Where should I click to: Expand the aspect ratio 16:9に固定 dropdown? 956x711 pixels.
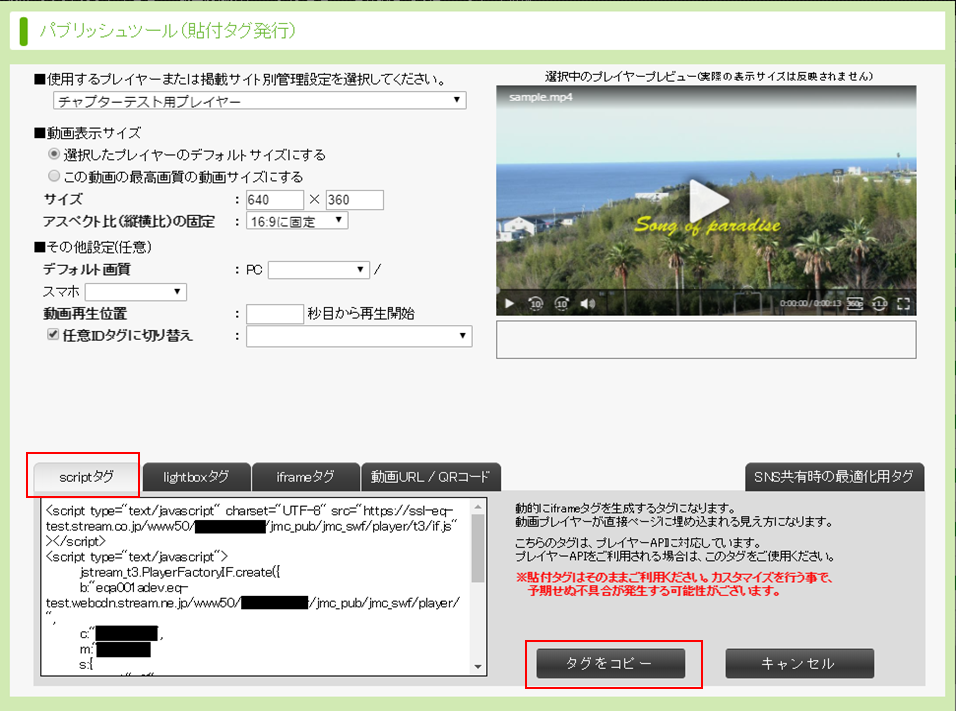[297, 221]
